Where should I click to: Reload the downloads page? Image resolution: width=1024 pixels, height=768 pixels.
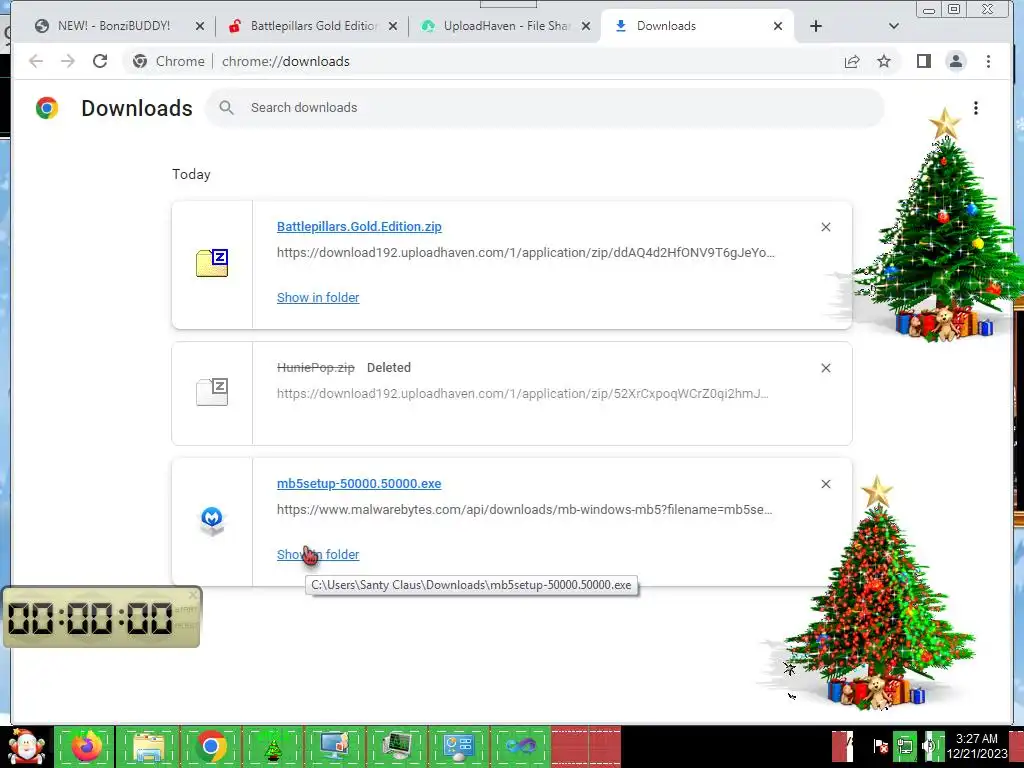point(100,61)
